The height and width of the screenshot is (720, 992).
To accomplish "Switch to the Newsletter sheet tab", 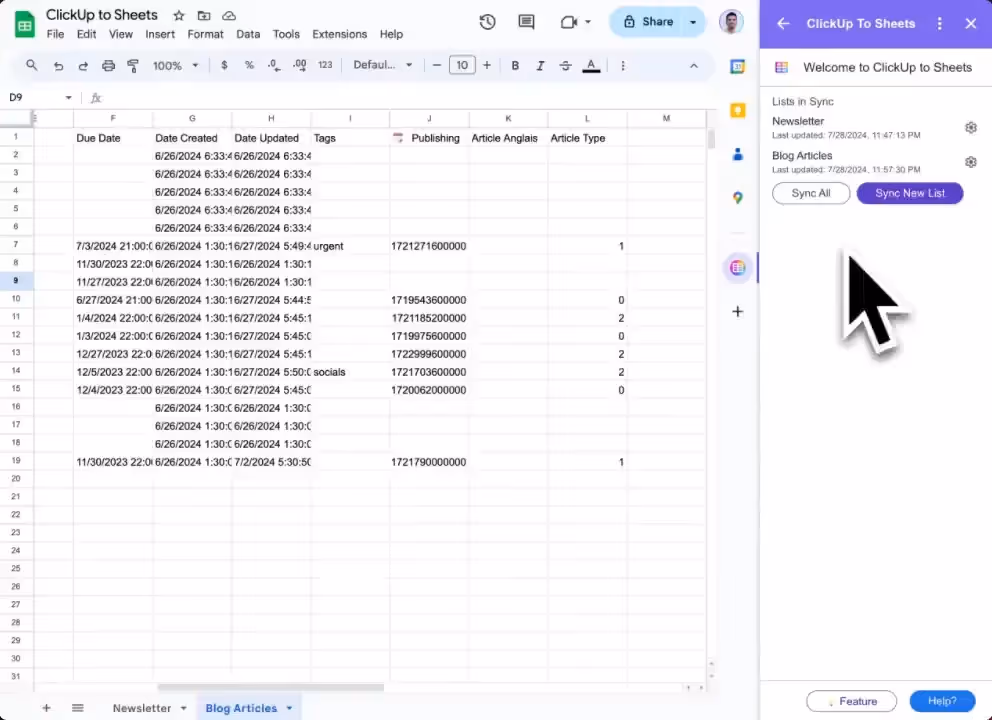I will point(141,708).
